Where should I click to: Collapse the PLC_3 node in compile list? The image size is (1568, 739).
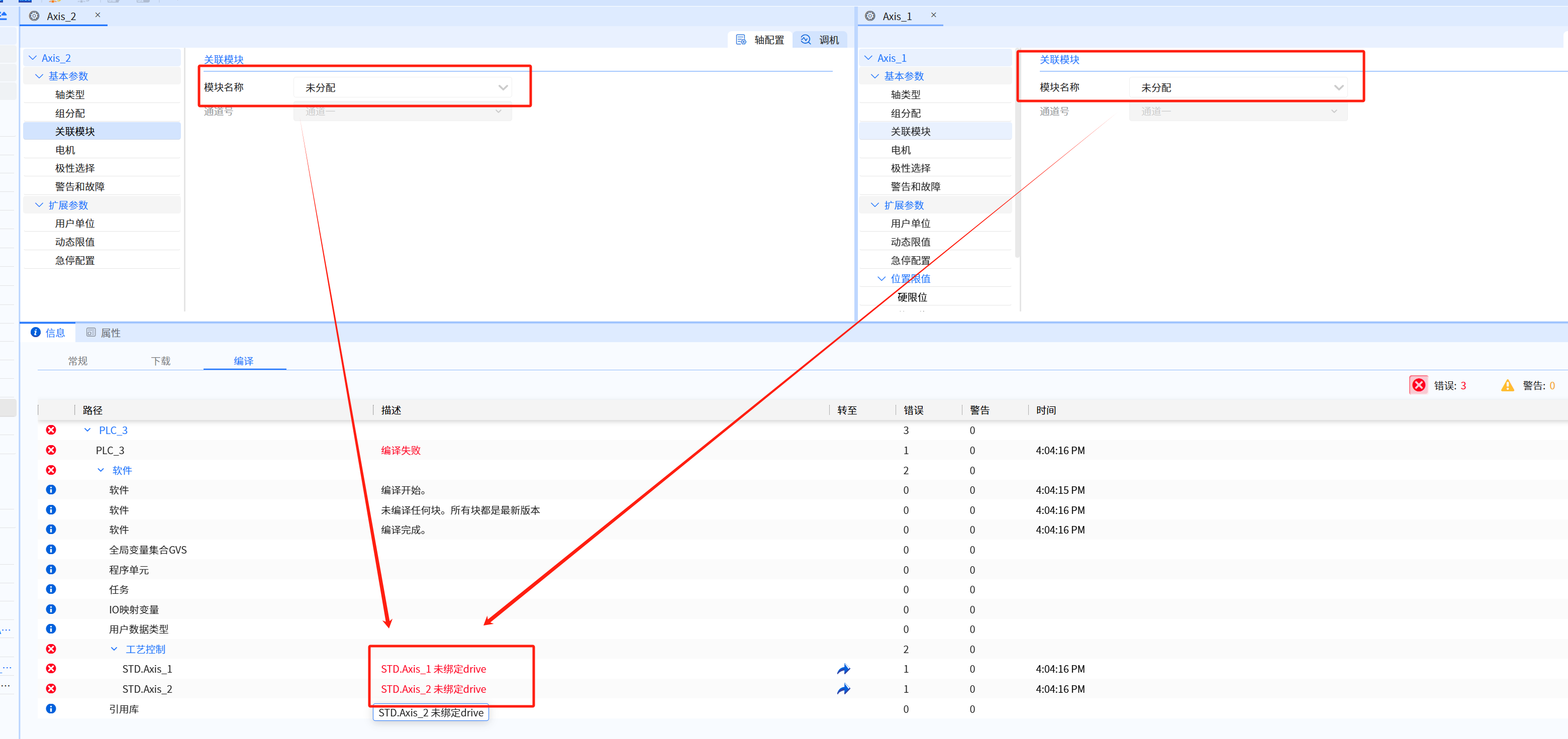(87, 430)
